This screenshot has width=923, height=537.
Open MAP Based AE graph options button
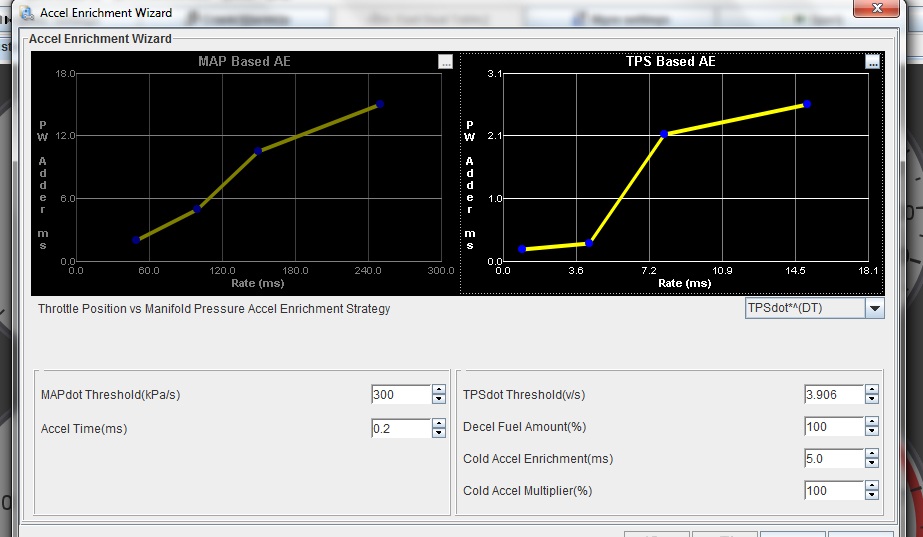(446, 61)
